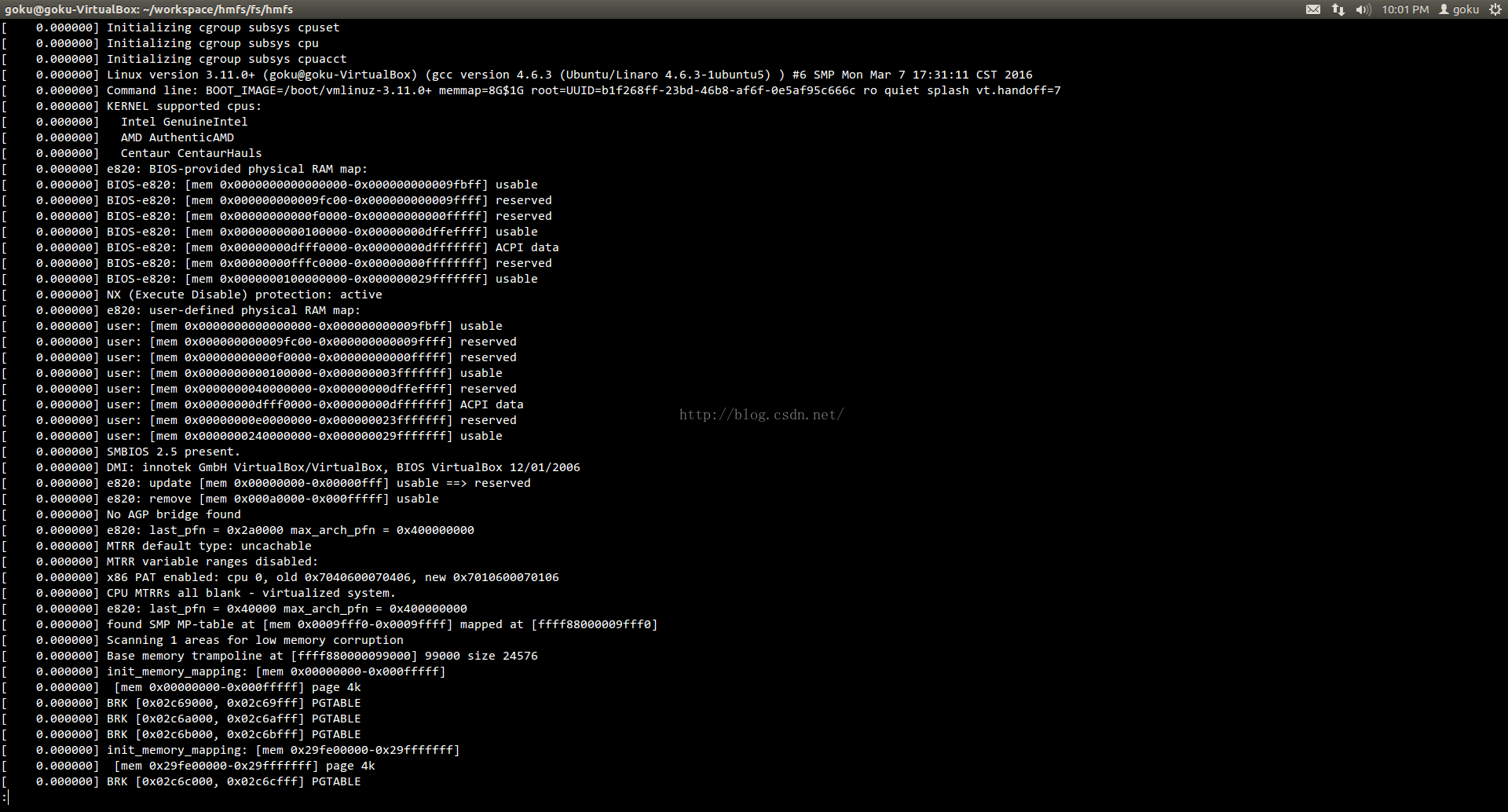Open the network connection indicator

1338,9
